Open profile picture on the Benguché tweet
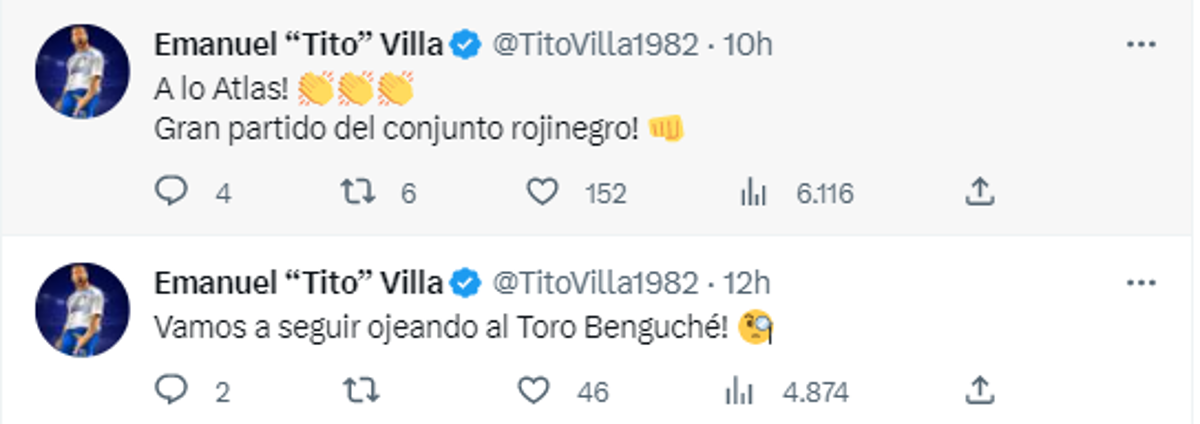 82,310
